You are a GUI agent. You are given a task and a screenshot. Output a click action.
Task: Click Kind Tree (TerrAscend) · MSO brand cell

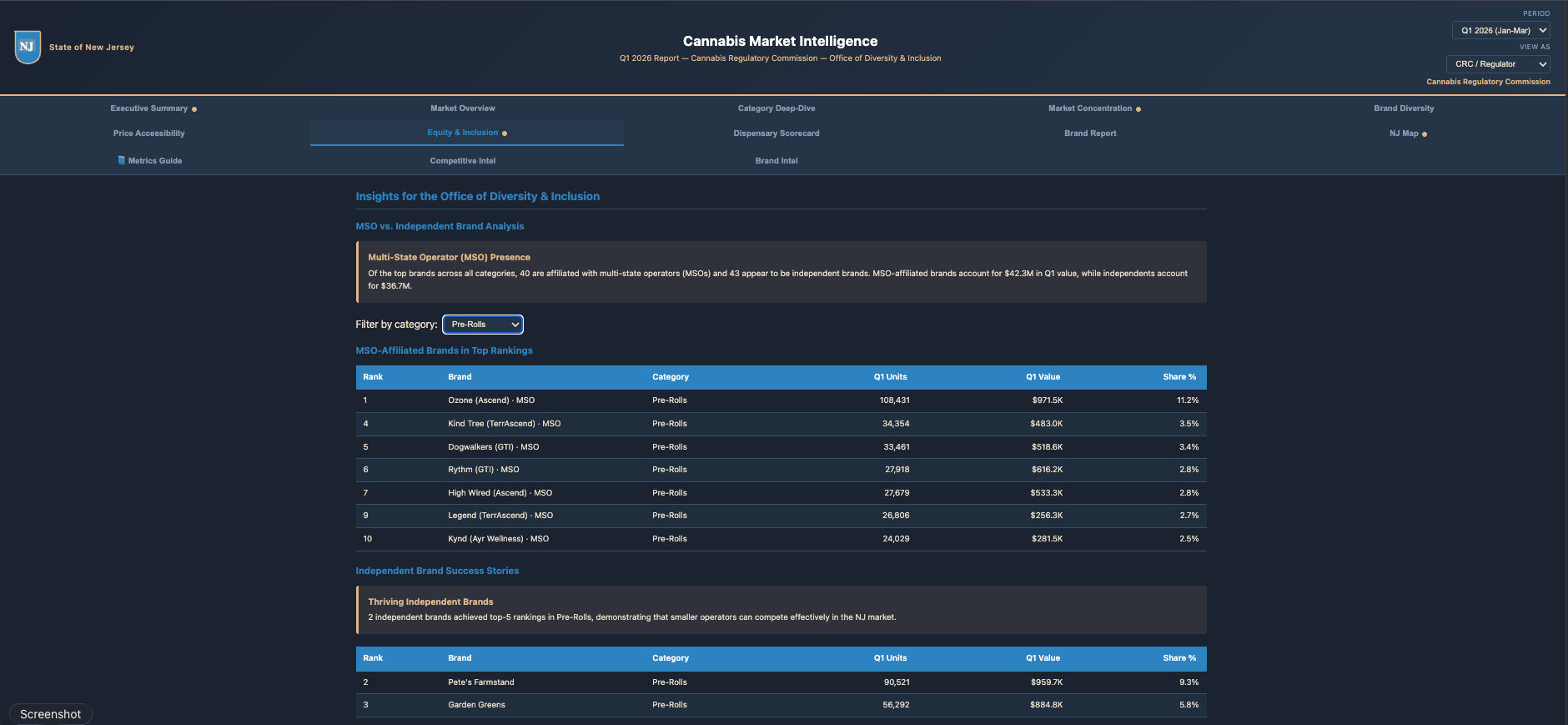[505, 424]
